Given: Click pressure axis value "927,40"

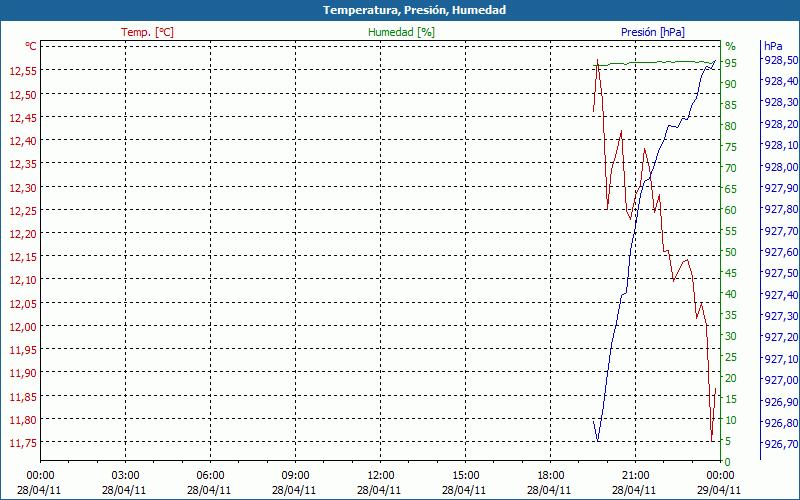Looking at the screenshot, I should click(x=781, y=295).
